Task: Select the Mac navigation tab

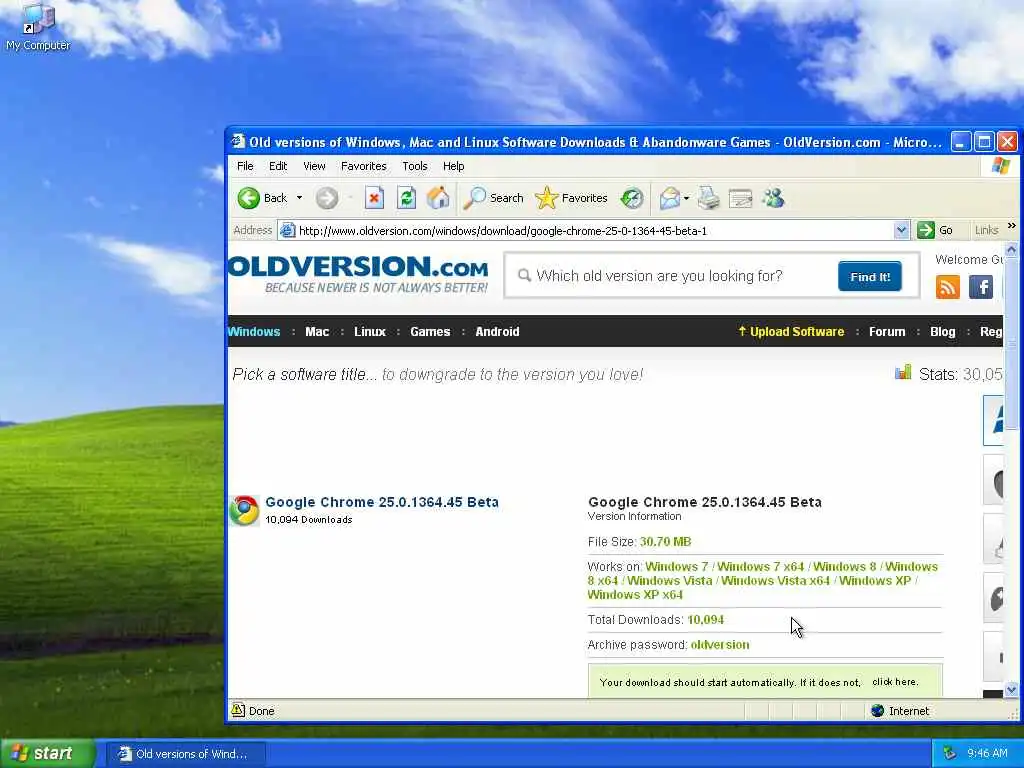Action: coord(317,332)
